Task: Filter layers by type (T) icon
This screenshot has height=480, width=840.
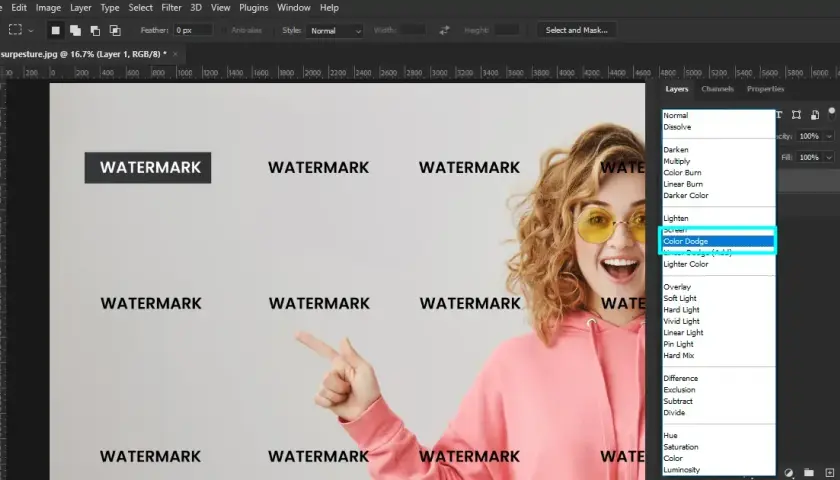Action: (779, 115)
